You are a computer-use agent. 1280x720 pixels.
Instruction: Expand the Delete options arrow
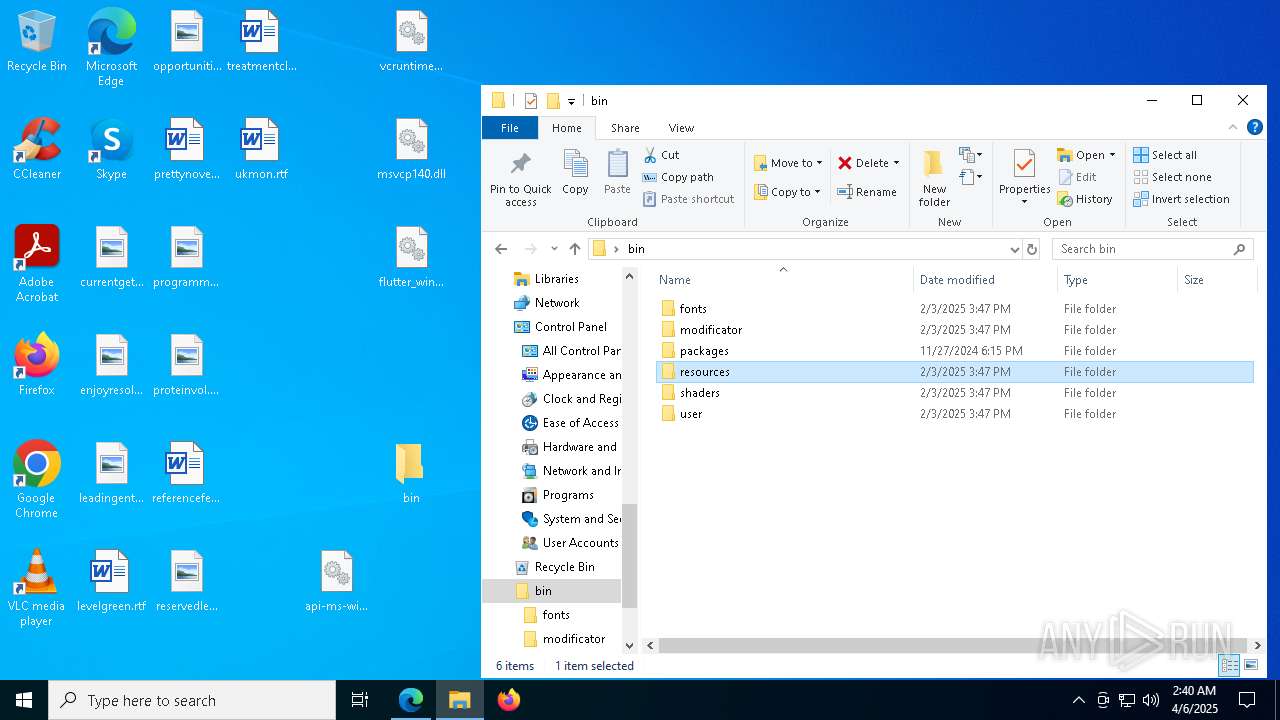coord(896,163)
